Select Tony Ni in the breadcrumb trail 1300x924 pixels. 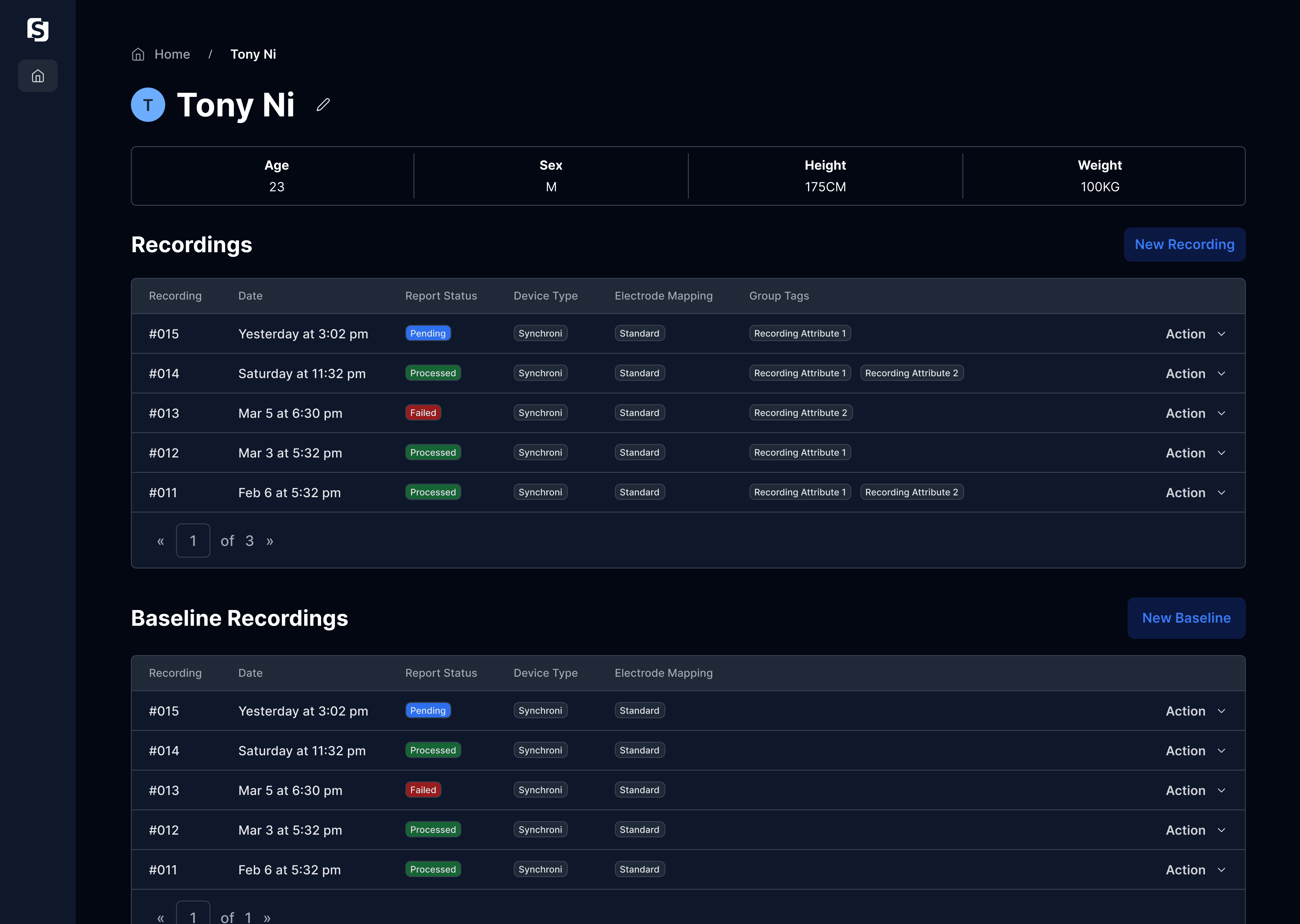point(253,54)
